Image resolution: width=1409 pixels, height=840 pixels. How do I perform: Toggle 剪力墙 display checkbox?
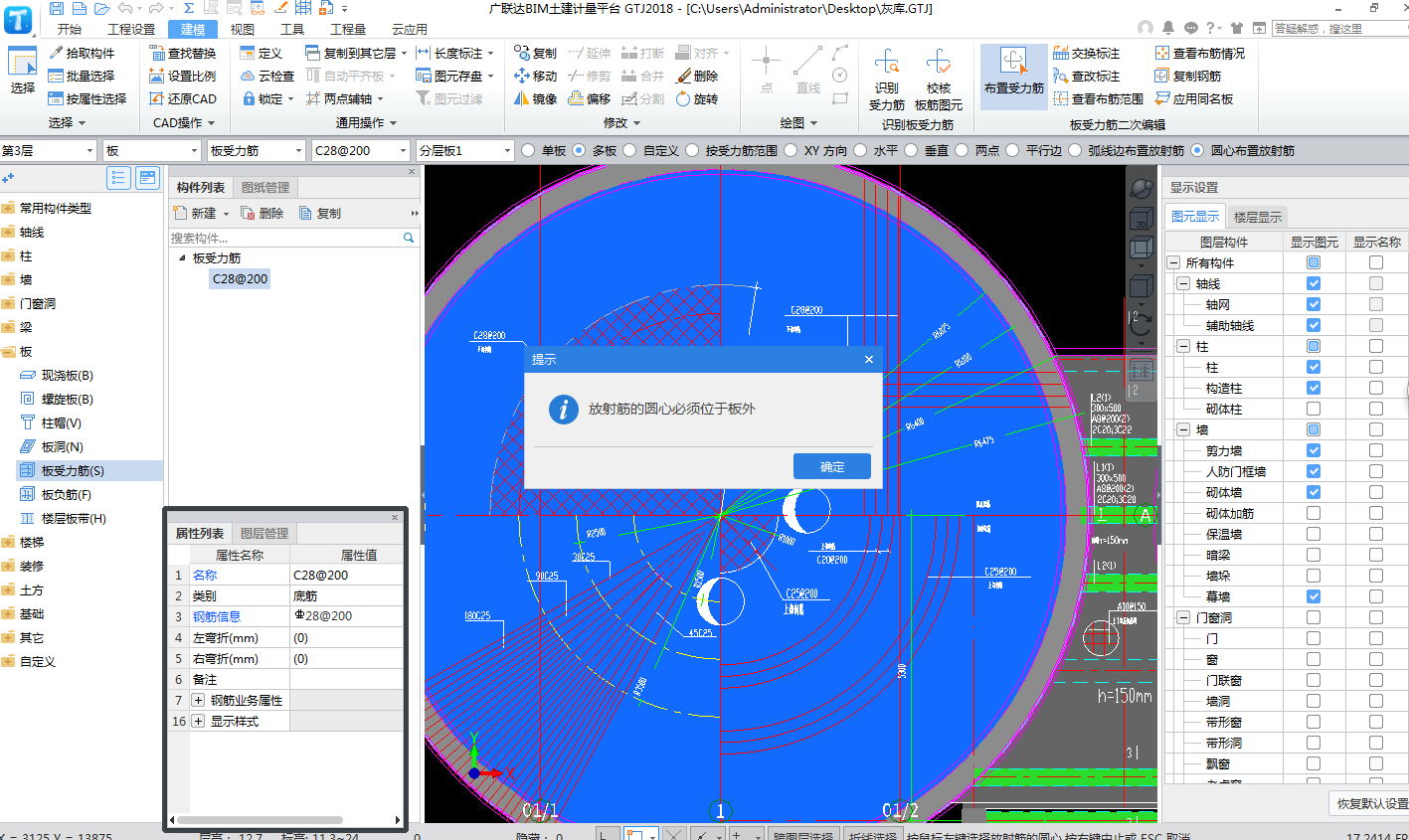(1314, 450)
